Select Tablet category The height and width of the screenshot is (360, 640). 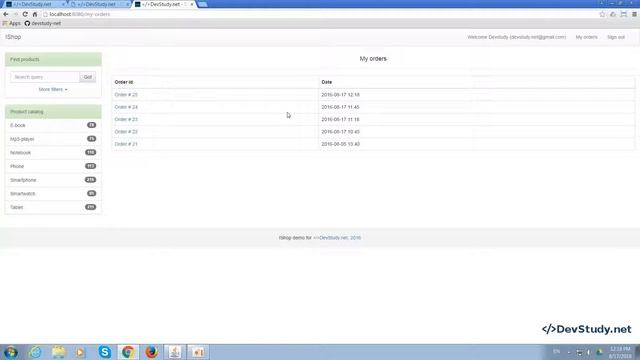[x=53, y=207]
